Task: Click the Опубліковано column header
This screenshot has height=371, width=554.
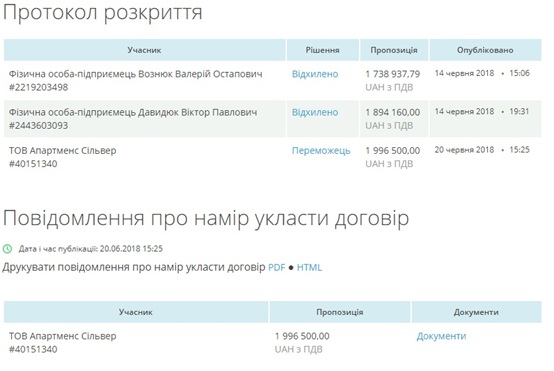Action: point(485,50)
